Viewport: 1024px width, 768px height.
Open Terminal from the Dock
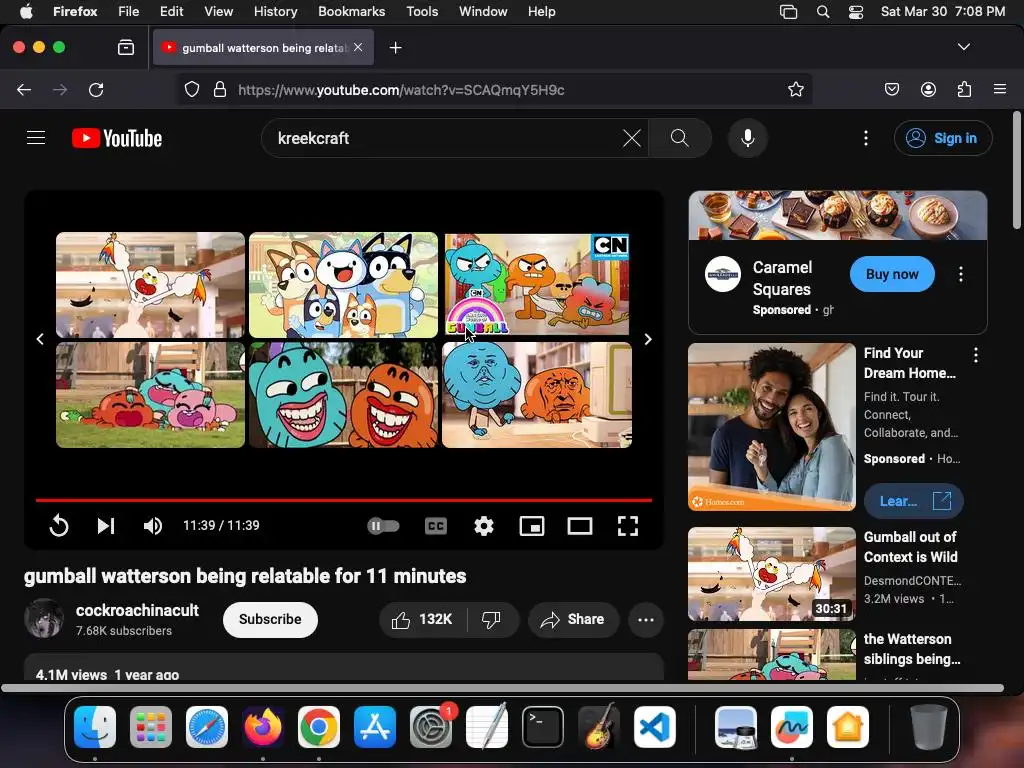[543, 727]
